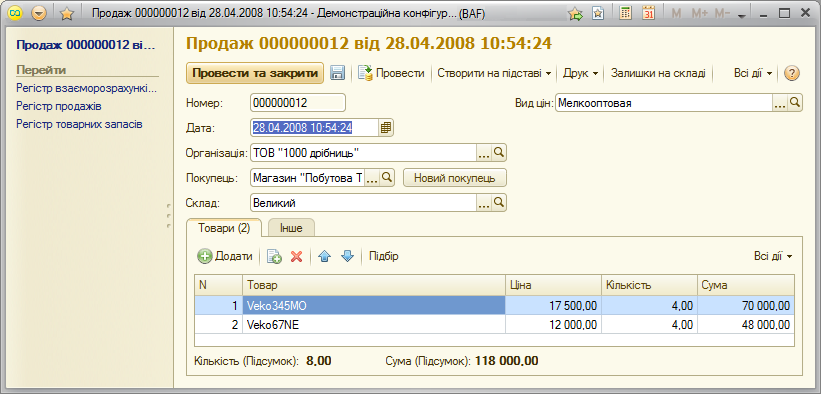Choose Організація via ellipsis button

coord(484,152)
